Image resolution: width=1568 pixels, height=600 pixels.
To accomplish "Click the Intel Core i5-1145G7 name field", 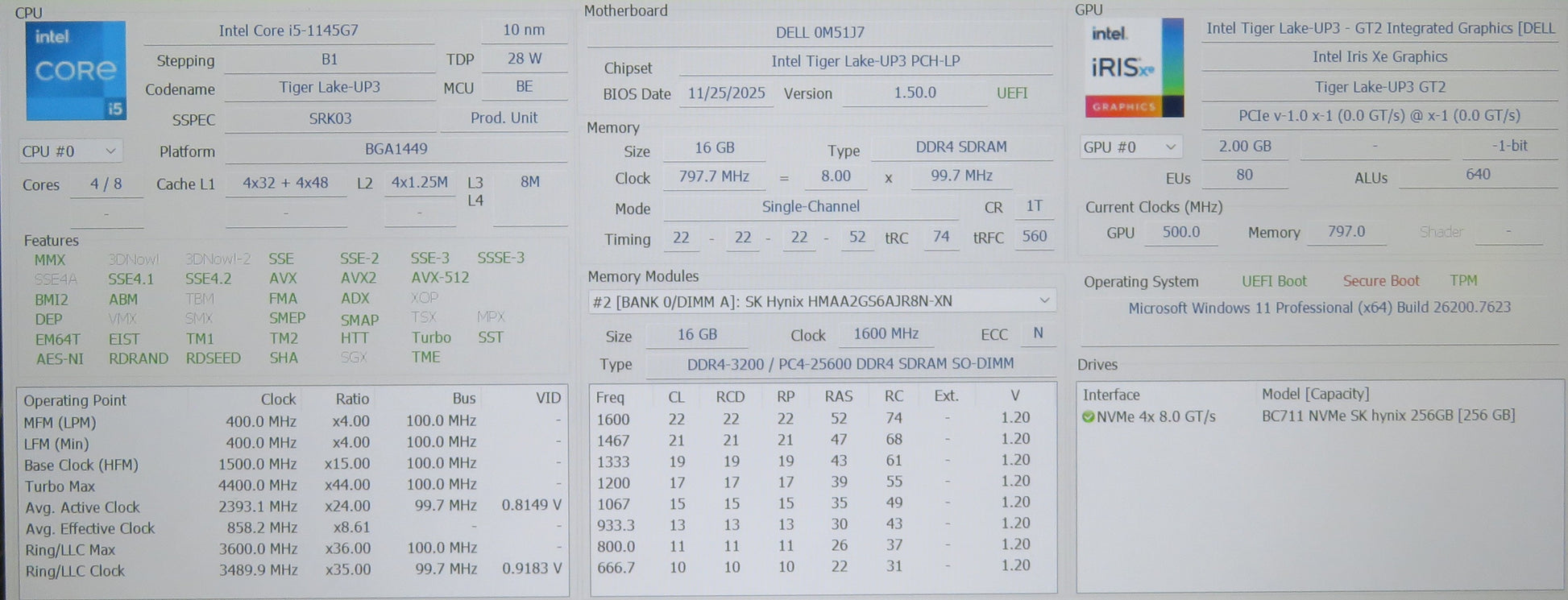I will (x=288, y=31).
